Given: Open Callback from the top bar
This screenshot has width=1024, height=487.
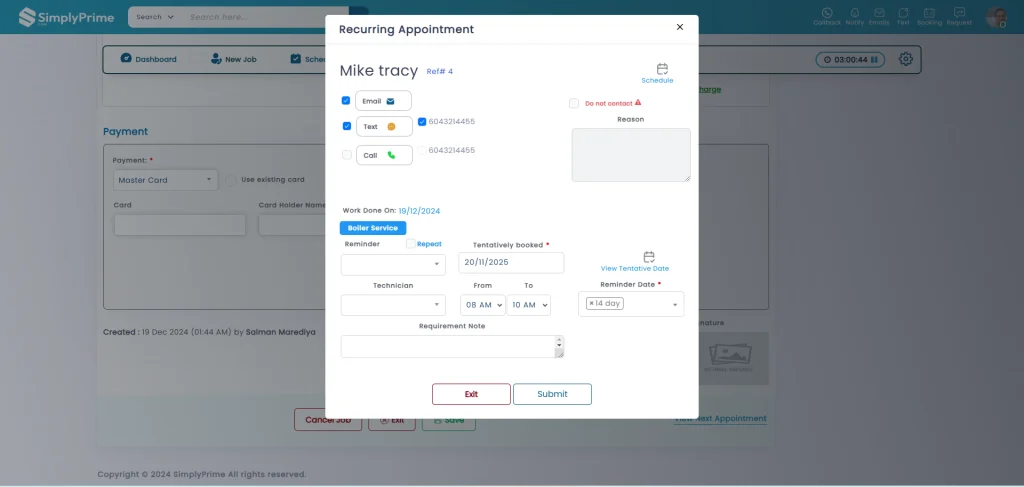Looking at the screenshot, I should click(827, 16).
